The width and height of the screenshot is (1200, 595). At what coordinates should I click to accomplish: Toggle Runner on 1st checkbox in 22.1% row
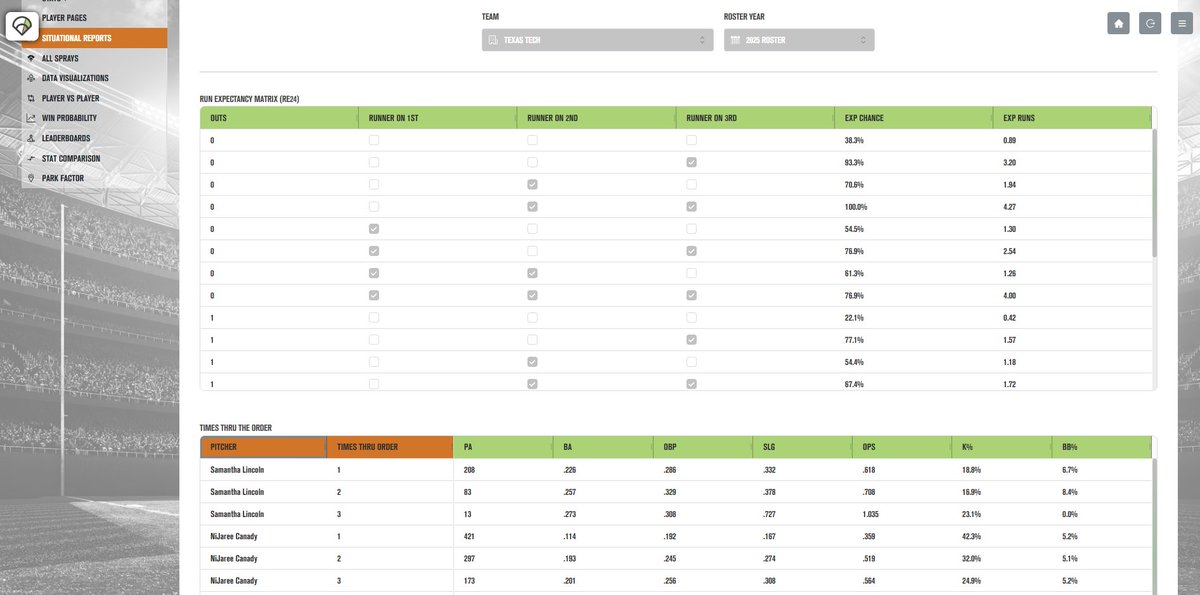point(373,317)
